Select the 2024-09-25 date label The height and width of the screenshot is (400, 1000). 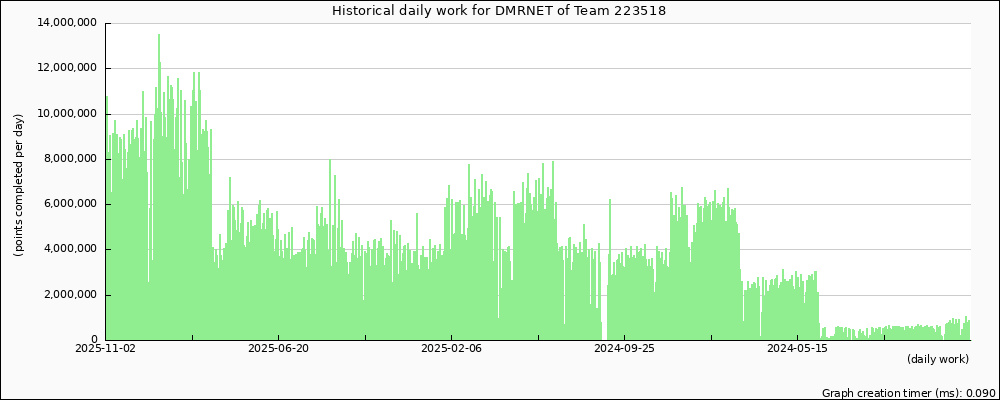click(624, 349)
